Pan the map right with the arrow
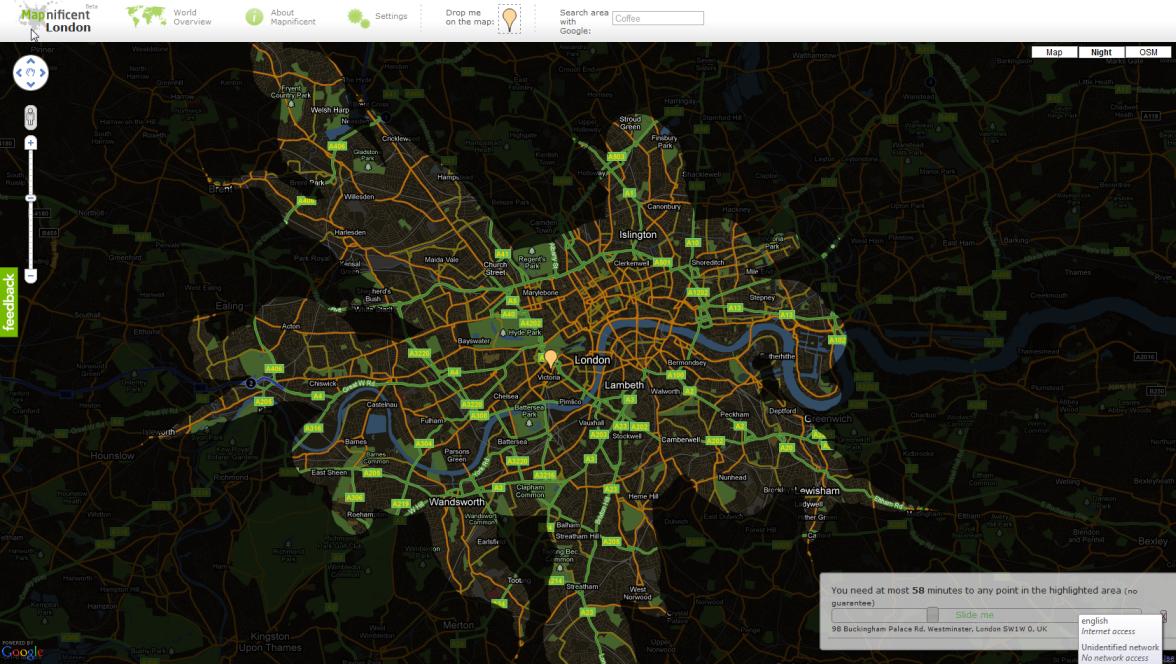1176x664 pixels. [x=44, y=73]
